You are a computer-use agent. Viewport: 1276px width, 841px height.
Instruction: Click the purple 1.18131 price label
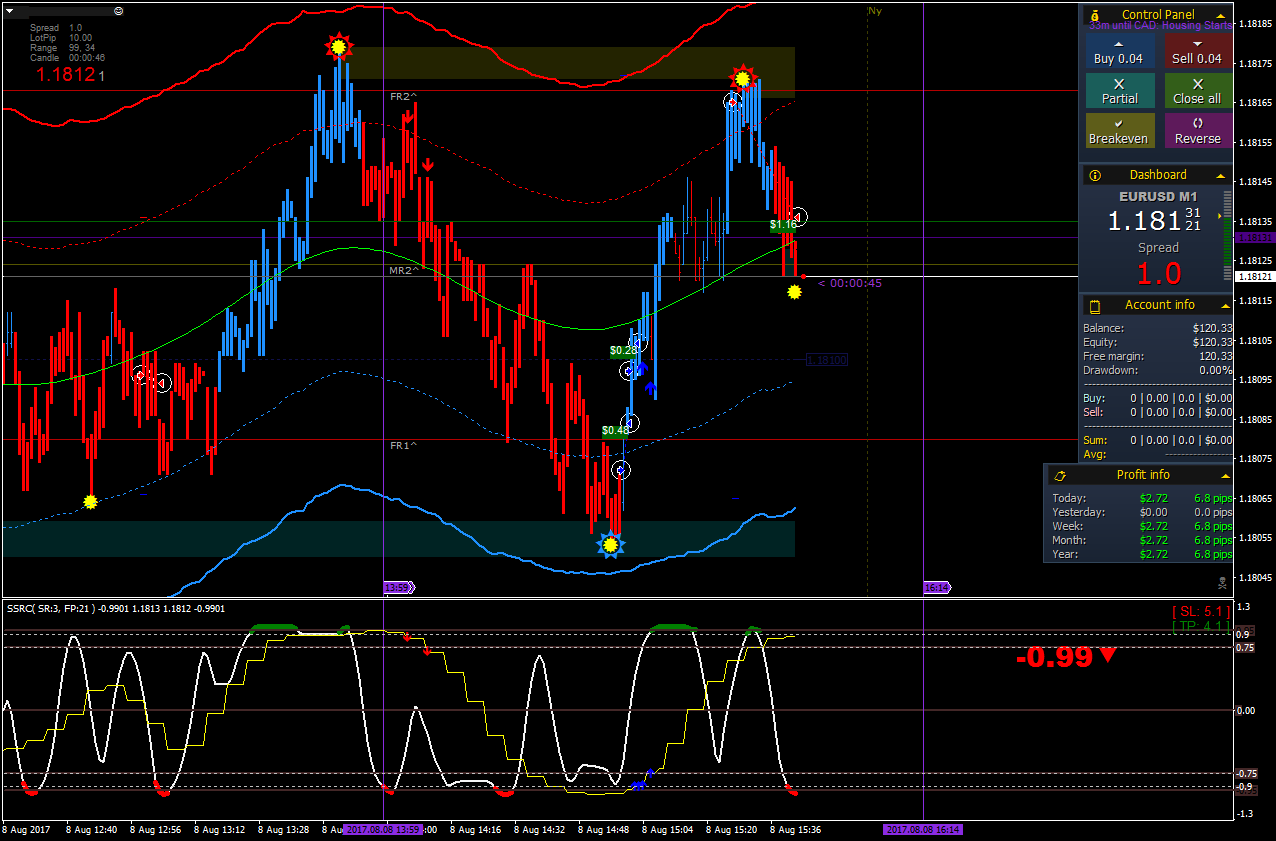pyautogui.click(x=1254, y=238)
